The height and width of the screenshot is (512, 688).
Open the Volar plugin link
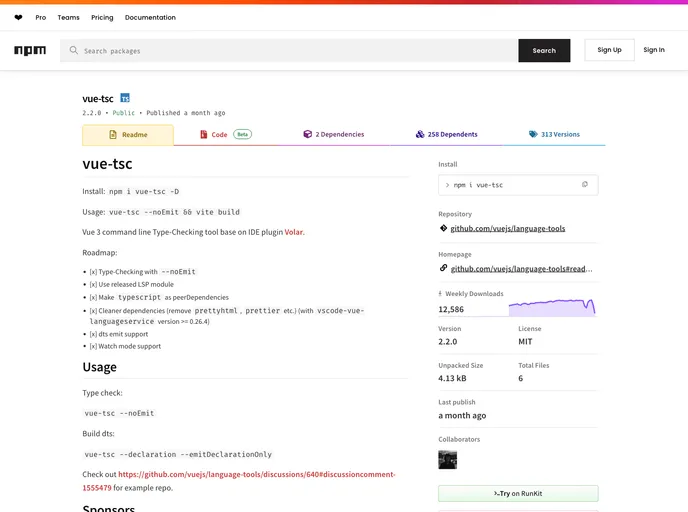(x=294, y=232)
